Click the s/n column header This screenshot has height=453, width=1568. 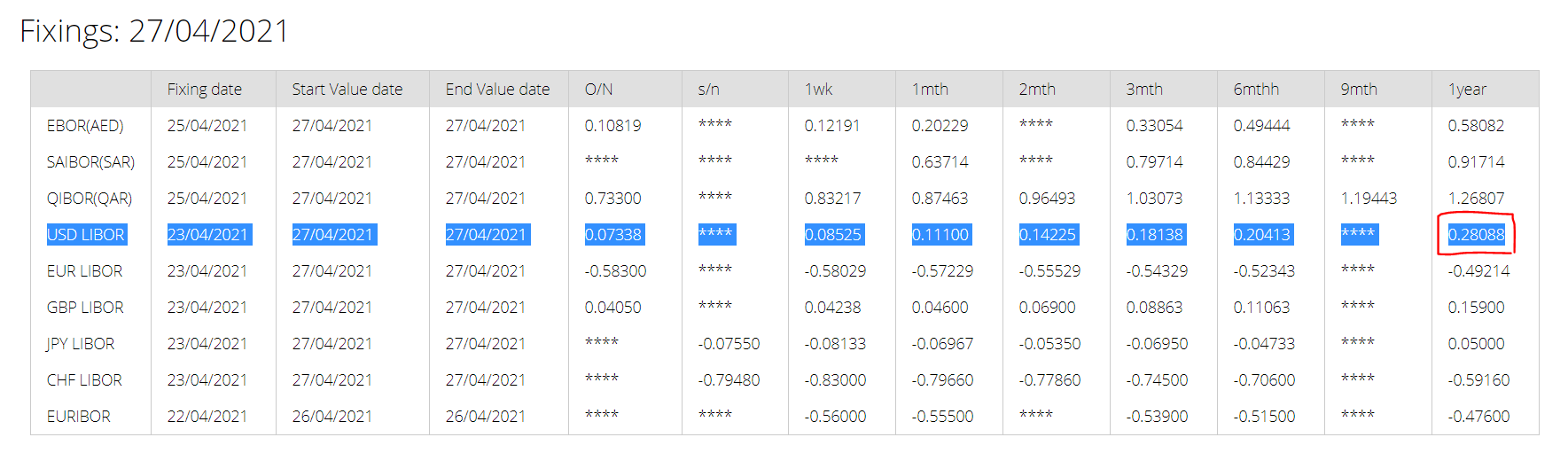pos(708,90)
